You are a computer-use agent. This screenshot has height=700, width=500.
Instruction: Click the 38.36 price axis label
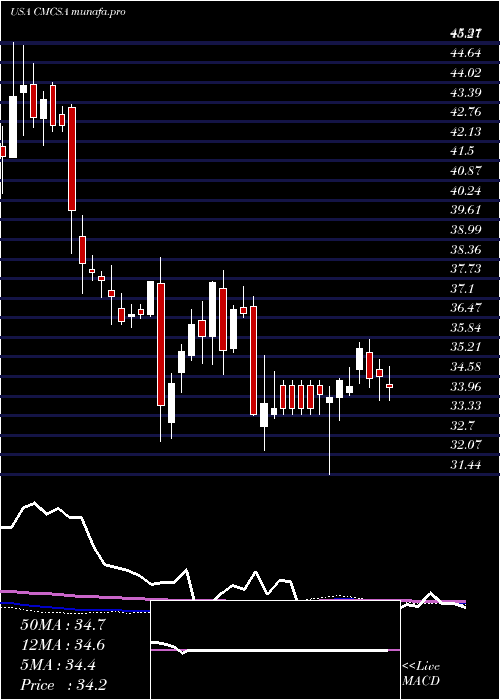466,250
